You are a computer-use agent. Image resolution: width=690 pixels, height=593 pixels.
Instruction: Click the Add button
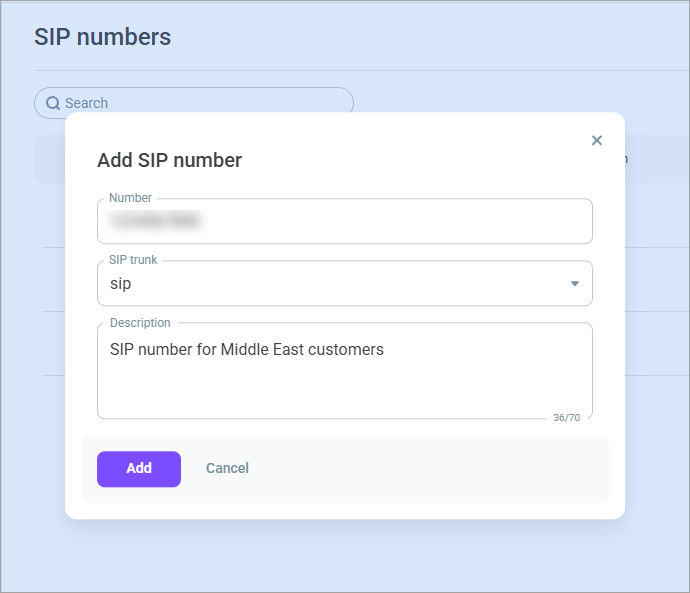click(x=139, y=469)
